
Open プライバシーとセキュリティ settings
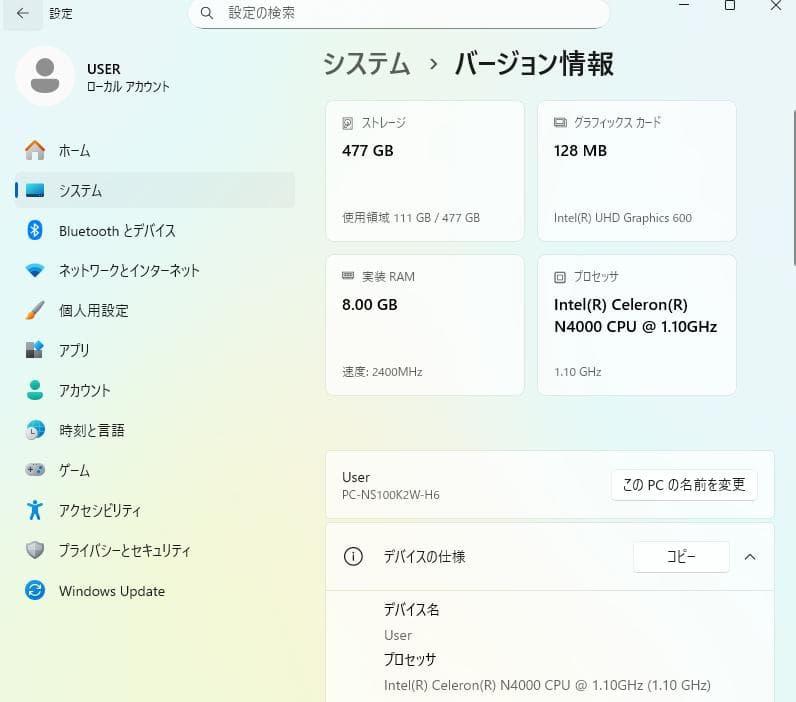pyautogui.click(x=155, y=550)
